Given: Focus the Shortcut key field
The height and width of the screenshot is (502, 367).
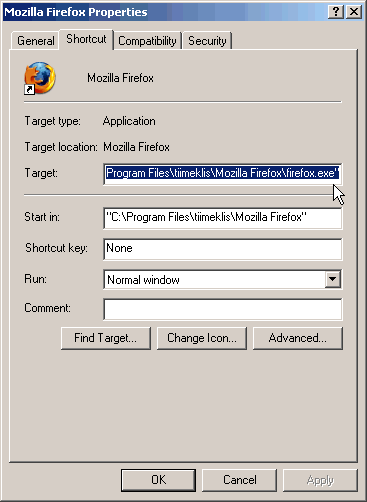Looking at the screenshot, I should click(223, 249).
